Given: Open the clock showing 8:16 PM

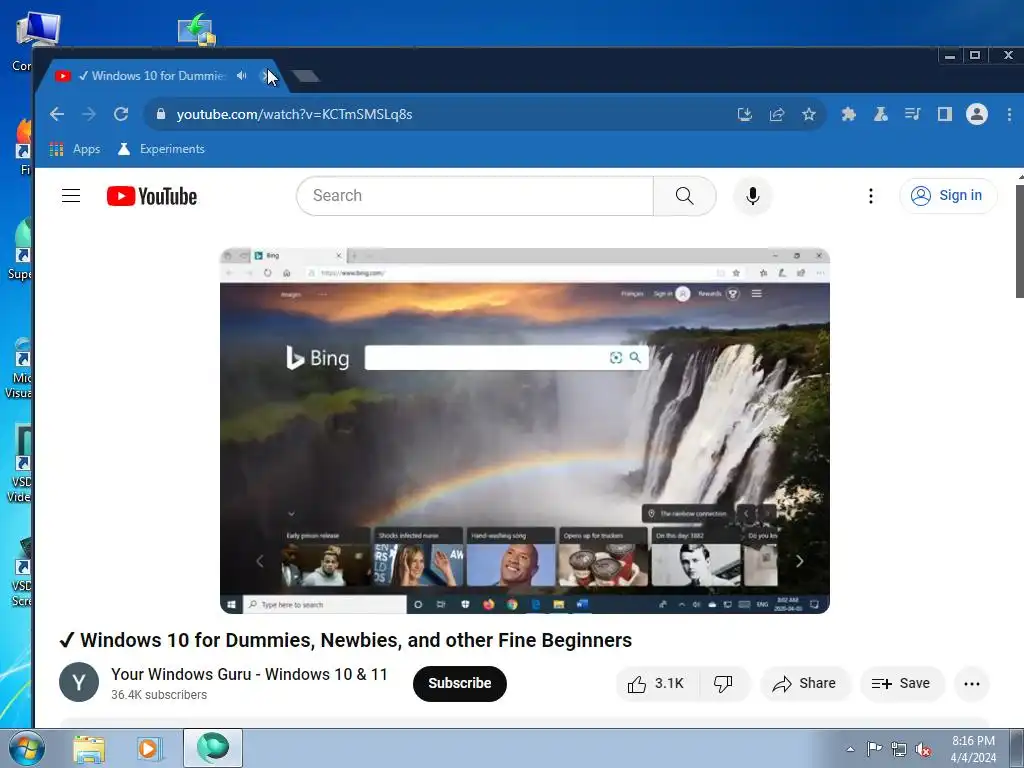Looking at the screenshot, I should (973, 749).
